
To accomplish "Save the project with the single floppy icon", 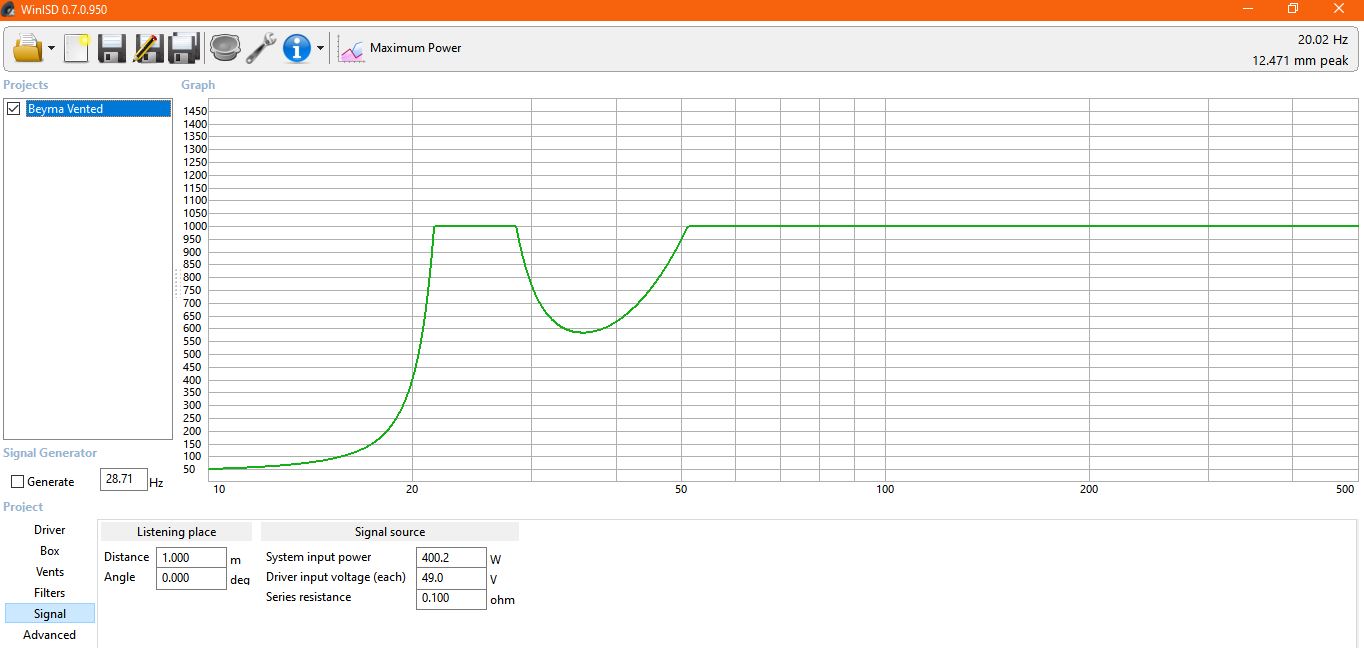I will 112,47.
